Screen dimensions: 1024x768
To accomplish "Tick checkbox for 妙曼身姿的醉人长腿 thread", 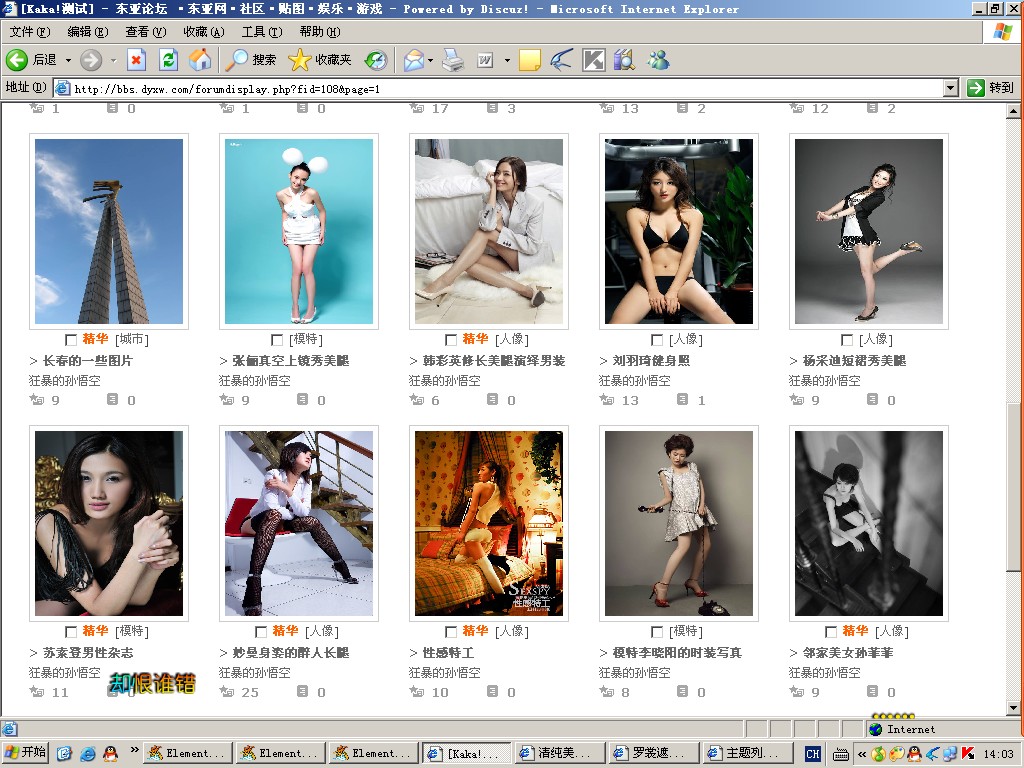I will (x=261, y=632).
